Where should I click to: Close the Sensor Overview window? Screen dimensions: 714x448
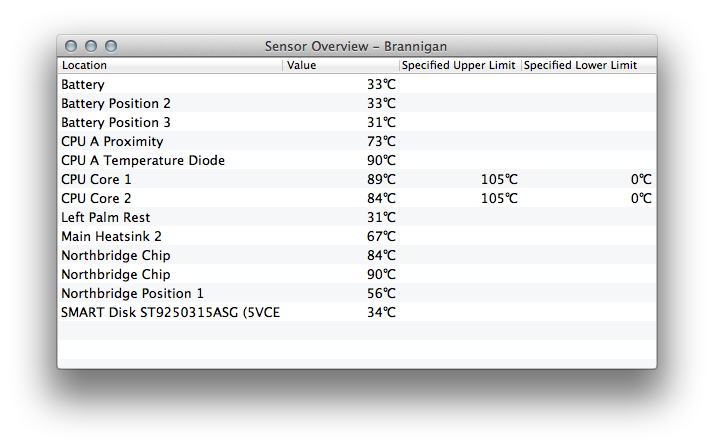pyautogui.click(x=71, y=46)
